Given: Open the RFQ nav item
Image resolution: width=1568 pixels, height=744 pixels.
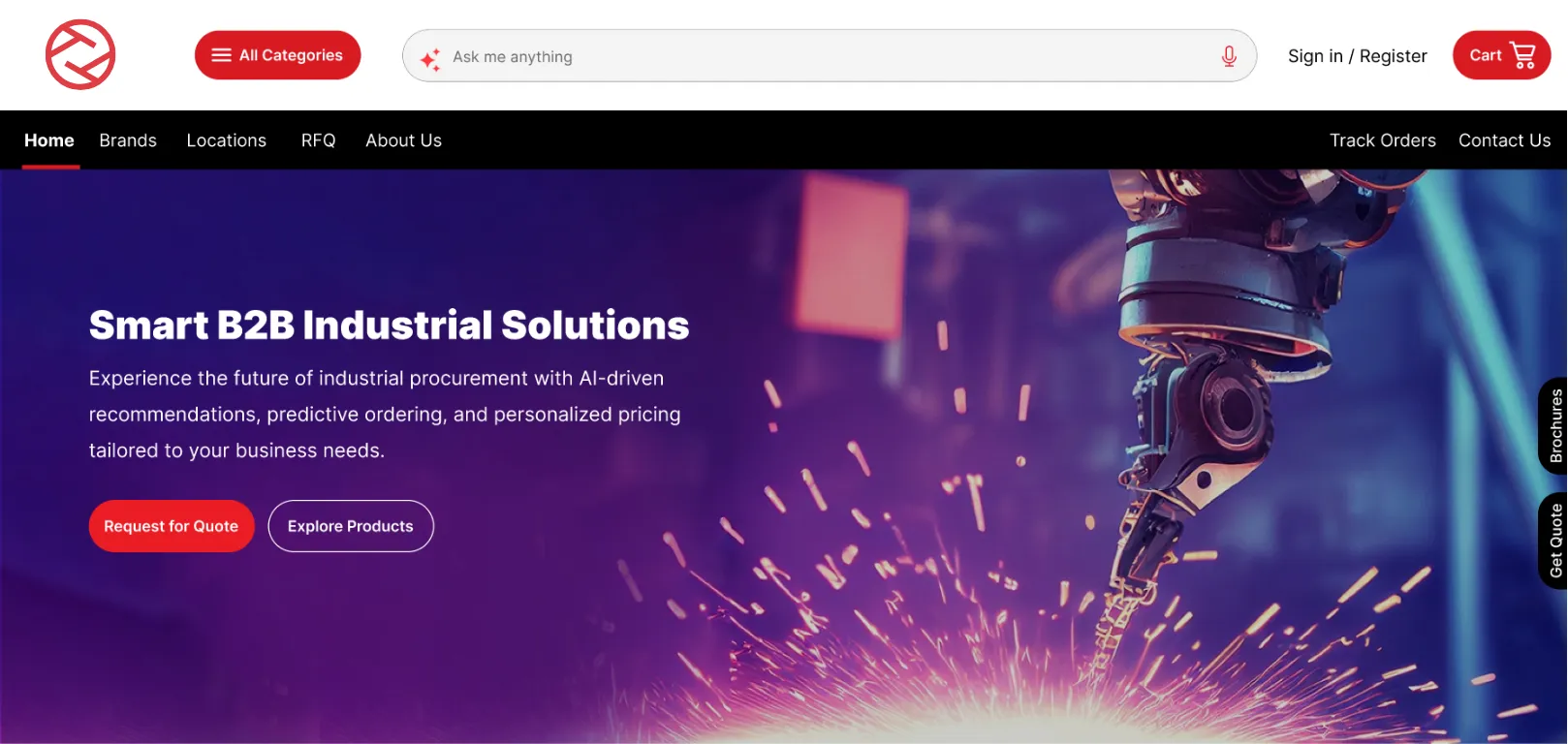Looking at the screenshot, I should (318, 140).
